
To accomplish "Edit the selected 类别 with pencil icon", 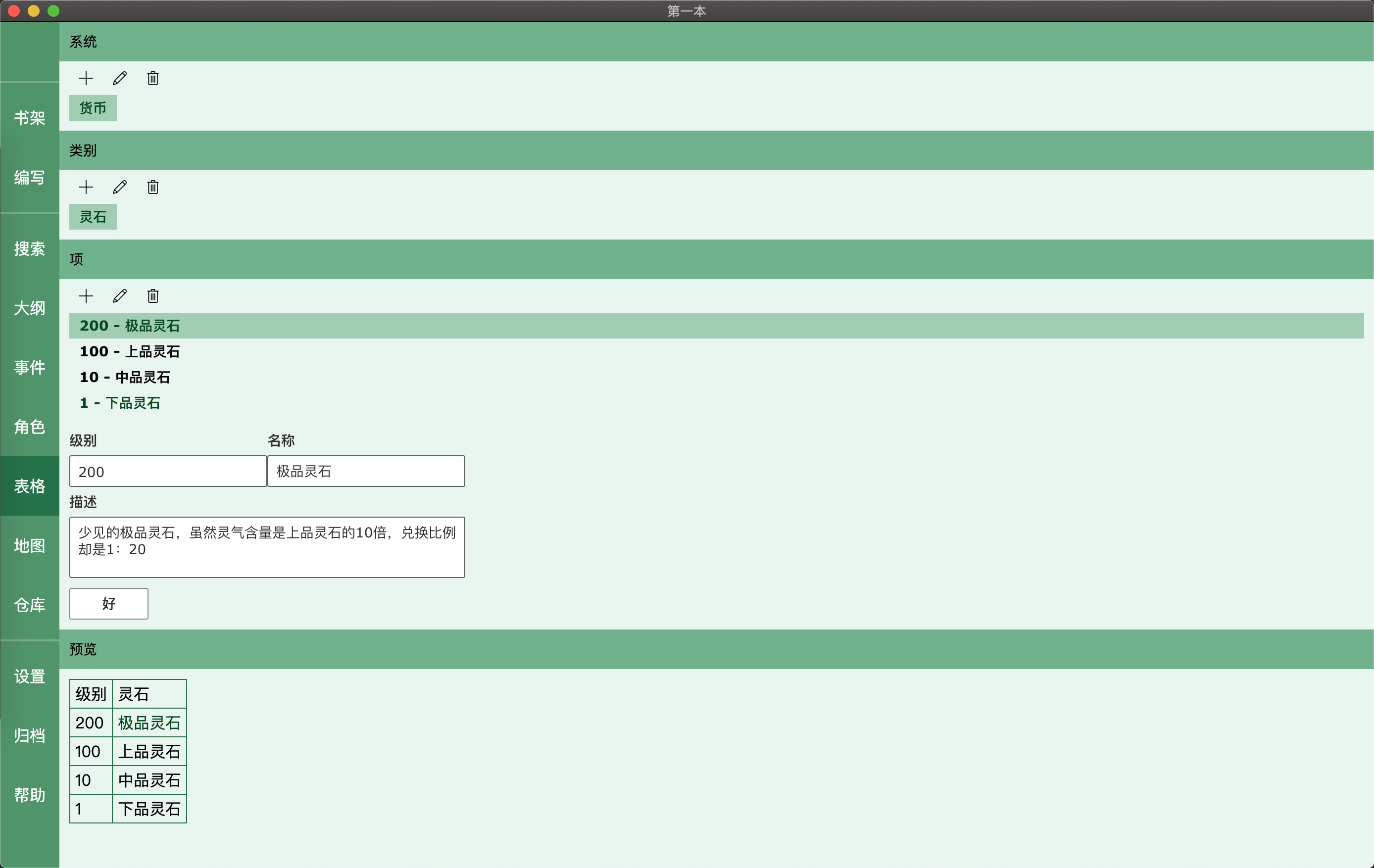I will 120,187.
